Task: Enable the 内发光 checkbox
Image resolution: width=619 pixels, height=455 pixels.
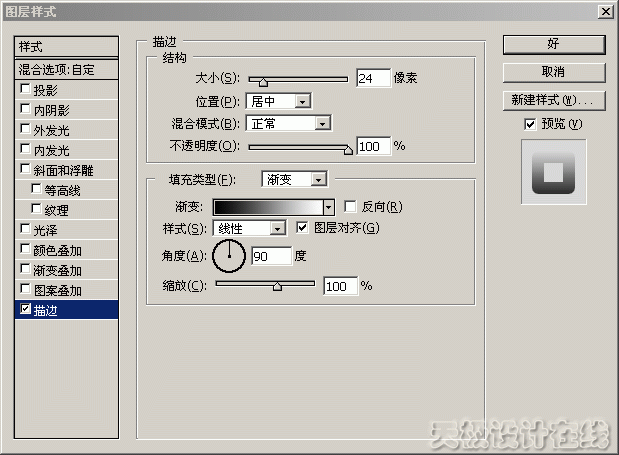Action: pos(25,149)
